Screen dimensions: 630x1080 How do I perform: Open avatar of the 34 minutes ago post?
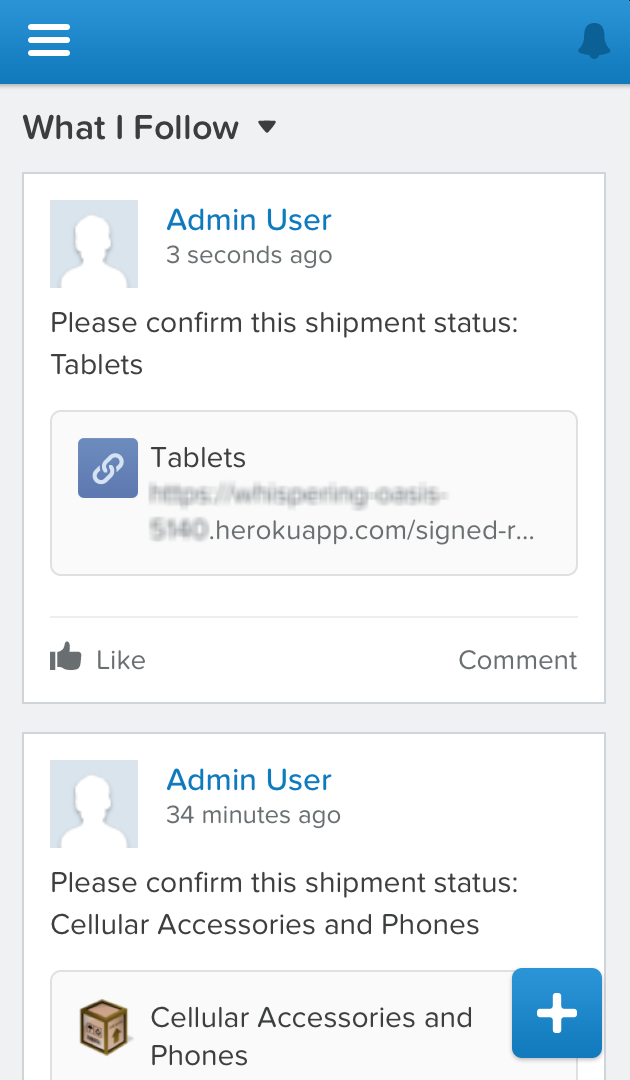coord(94,804)
